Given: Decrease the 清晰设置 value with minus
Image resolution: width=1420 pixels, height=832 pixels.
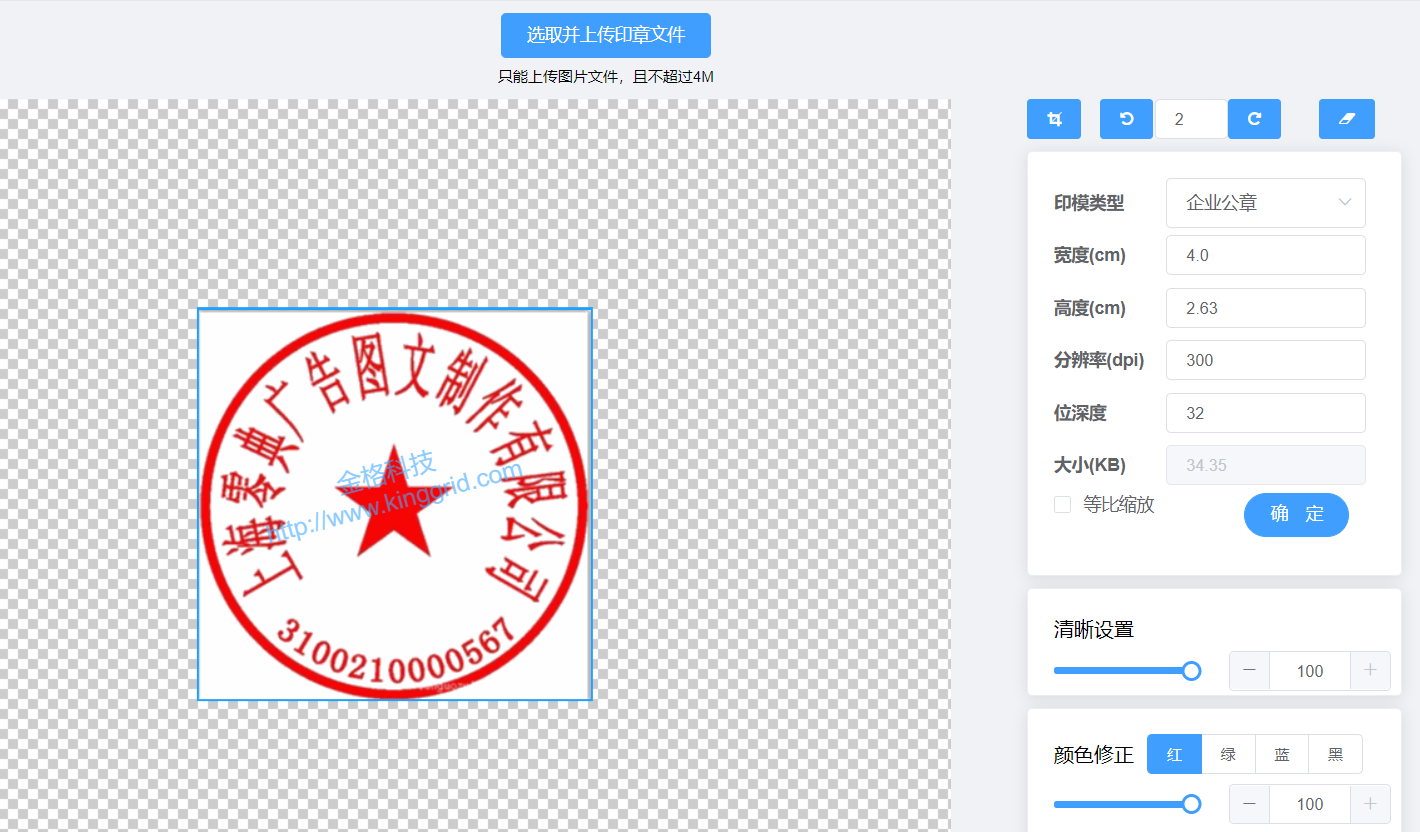Looking at the screenshot, I should (1249, 671).
